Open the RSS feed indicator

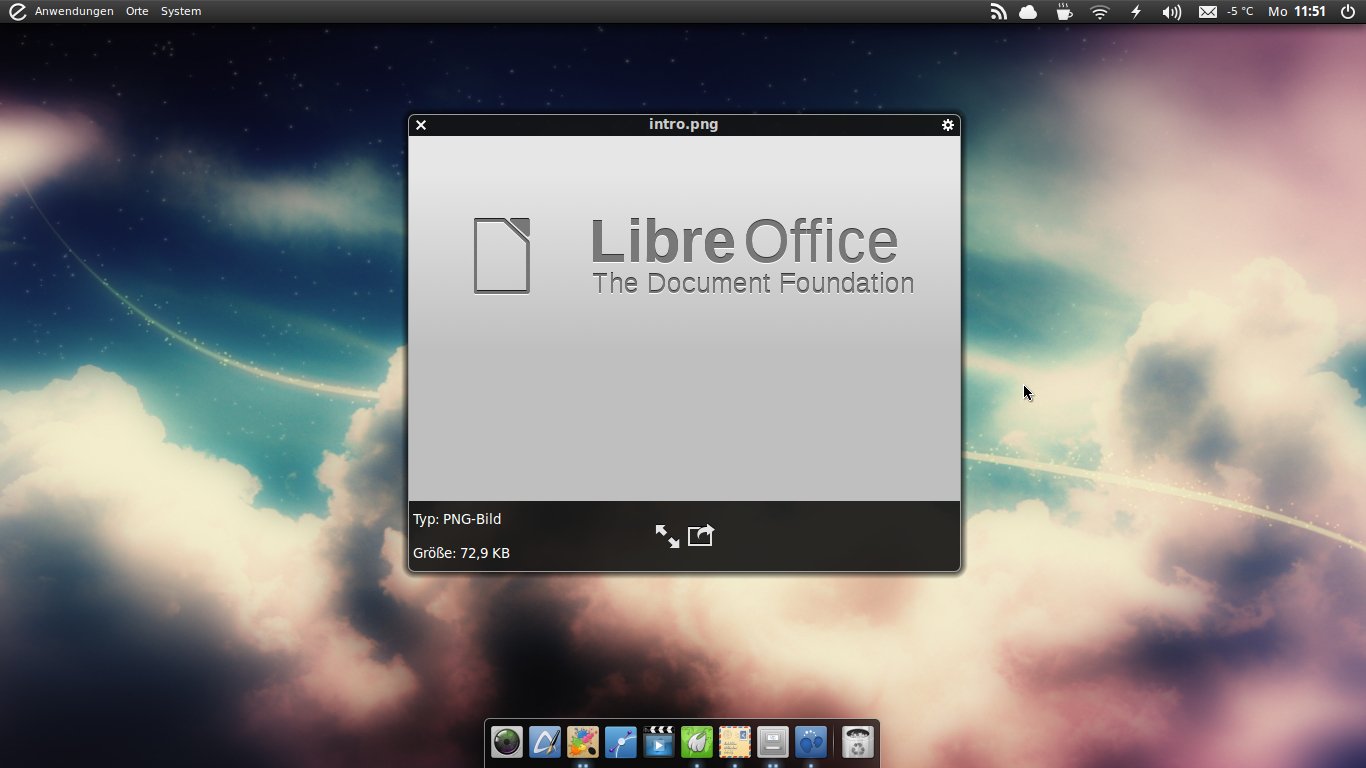click(x=998, y=12)
